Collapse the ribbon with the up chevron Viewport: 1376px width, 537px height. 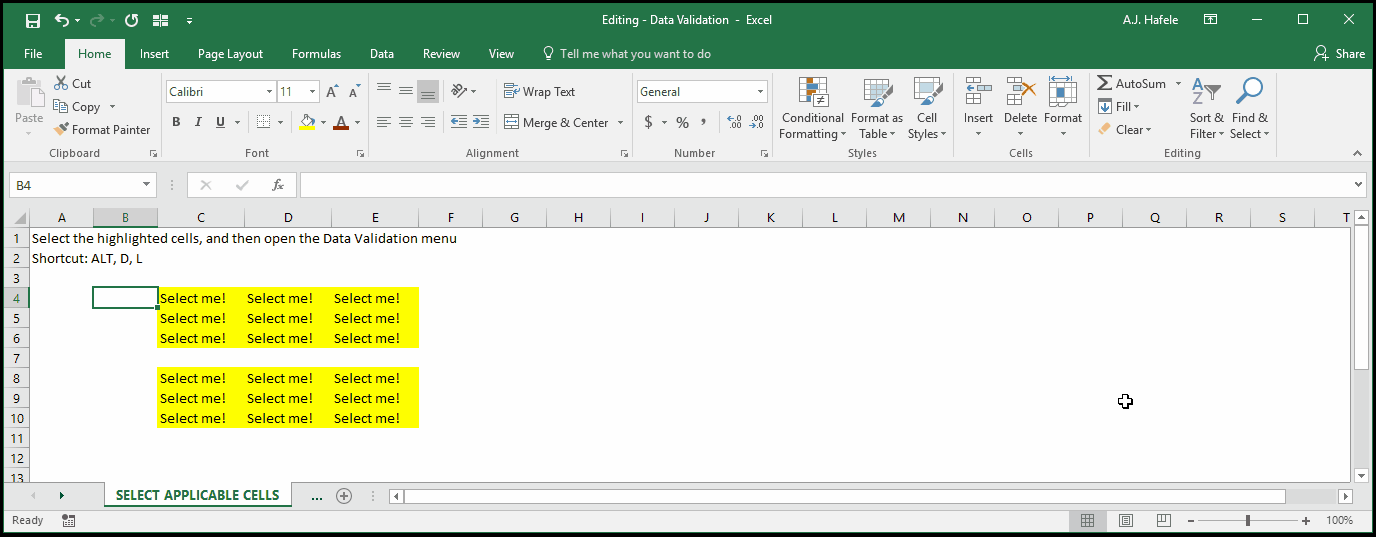(x=1357, y=153)
